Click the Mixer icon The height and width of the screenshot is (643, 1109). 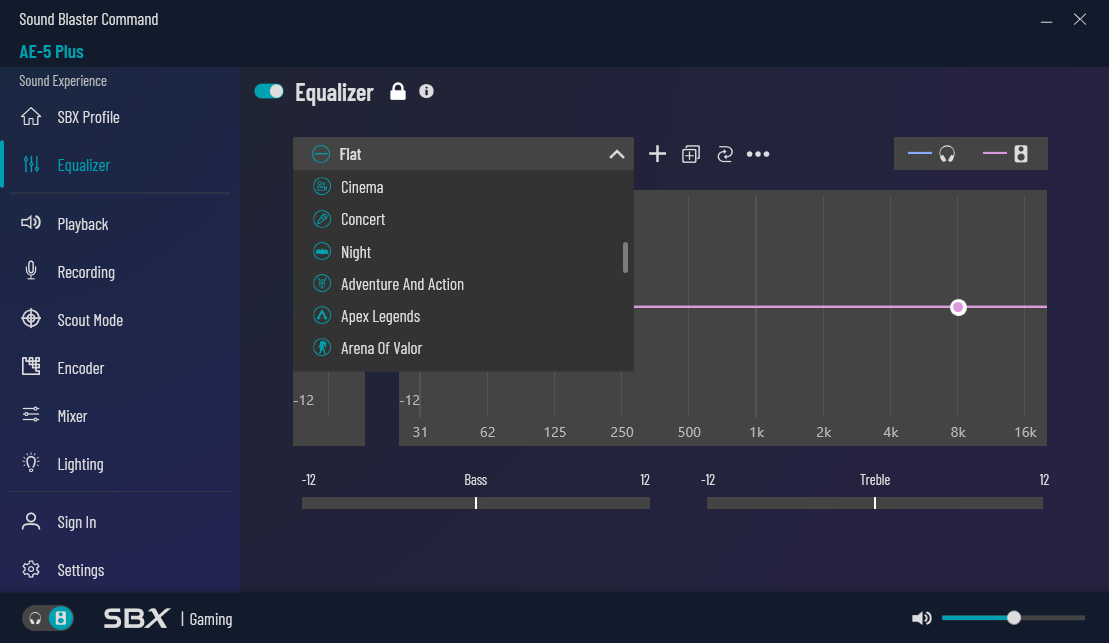[x=31, y=415]
